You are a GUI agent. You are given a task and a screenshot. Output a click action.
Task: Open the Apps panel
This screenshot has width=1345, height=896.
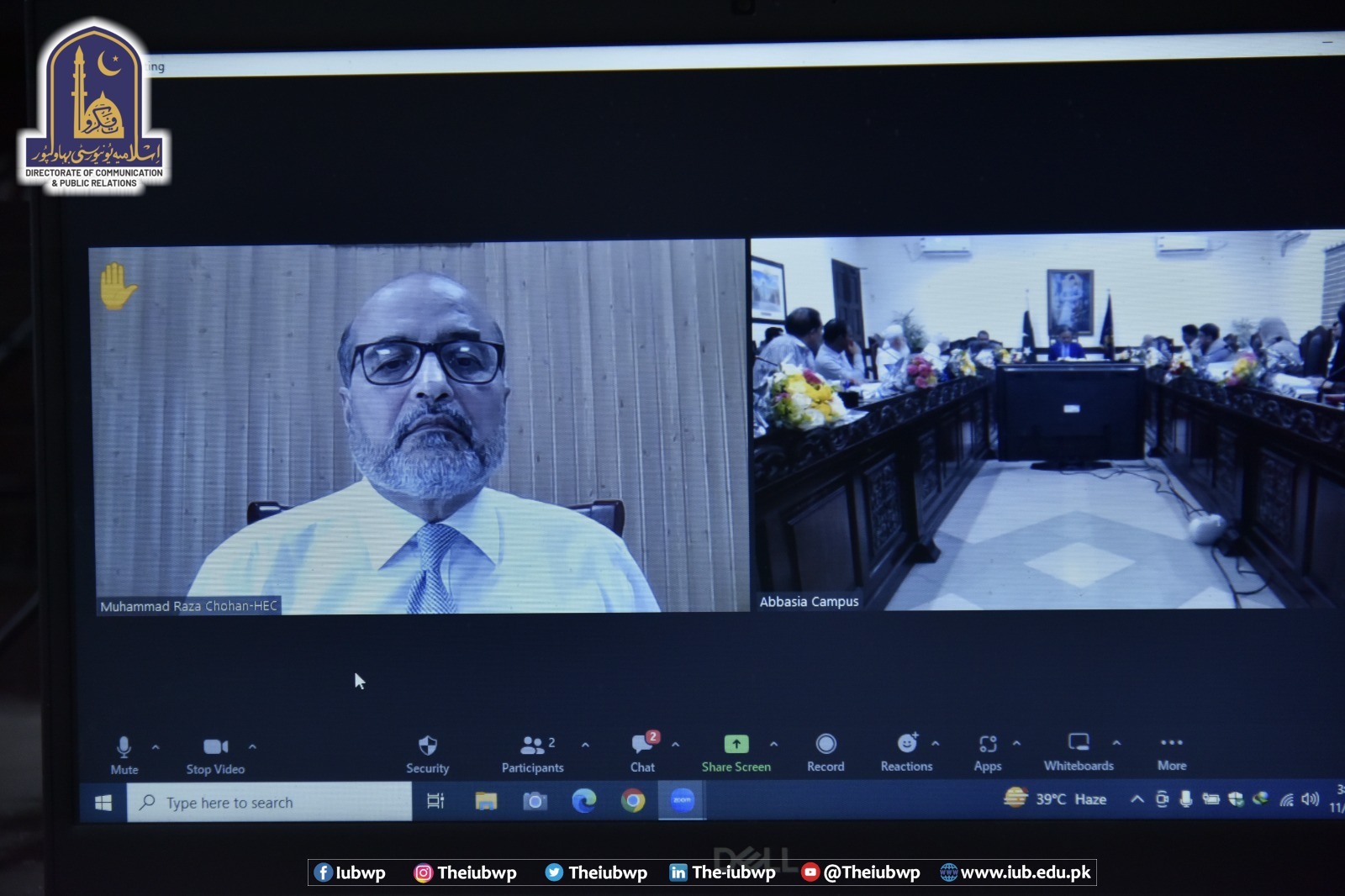988,751
